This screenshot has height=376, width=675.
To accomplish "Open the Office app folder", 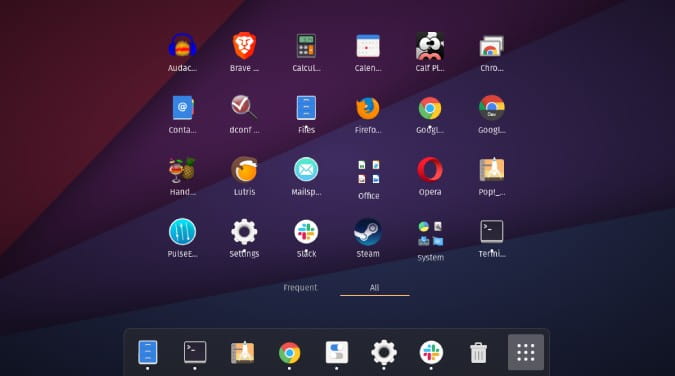I will [x=368, y=172].
